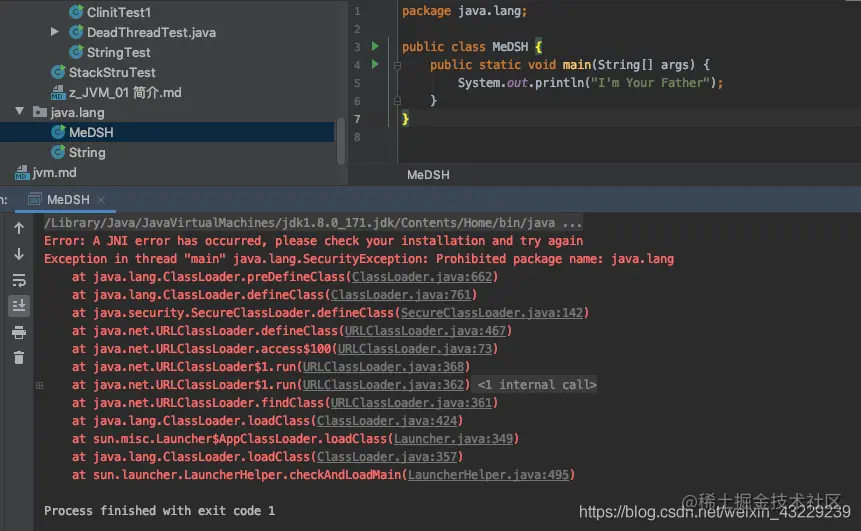Open the URLClassLoader.java:362 link
The height and width of the screenshot is (531, 861).
click(383, 385)
